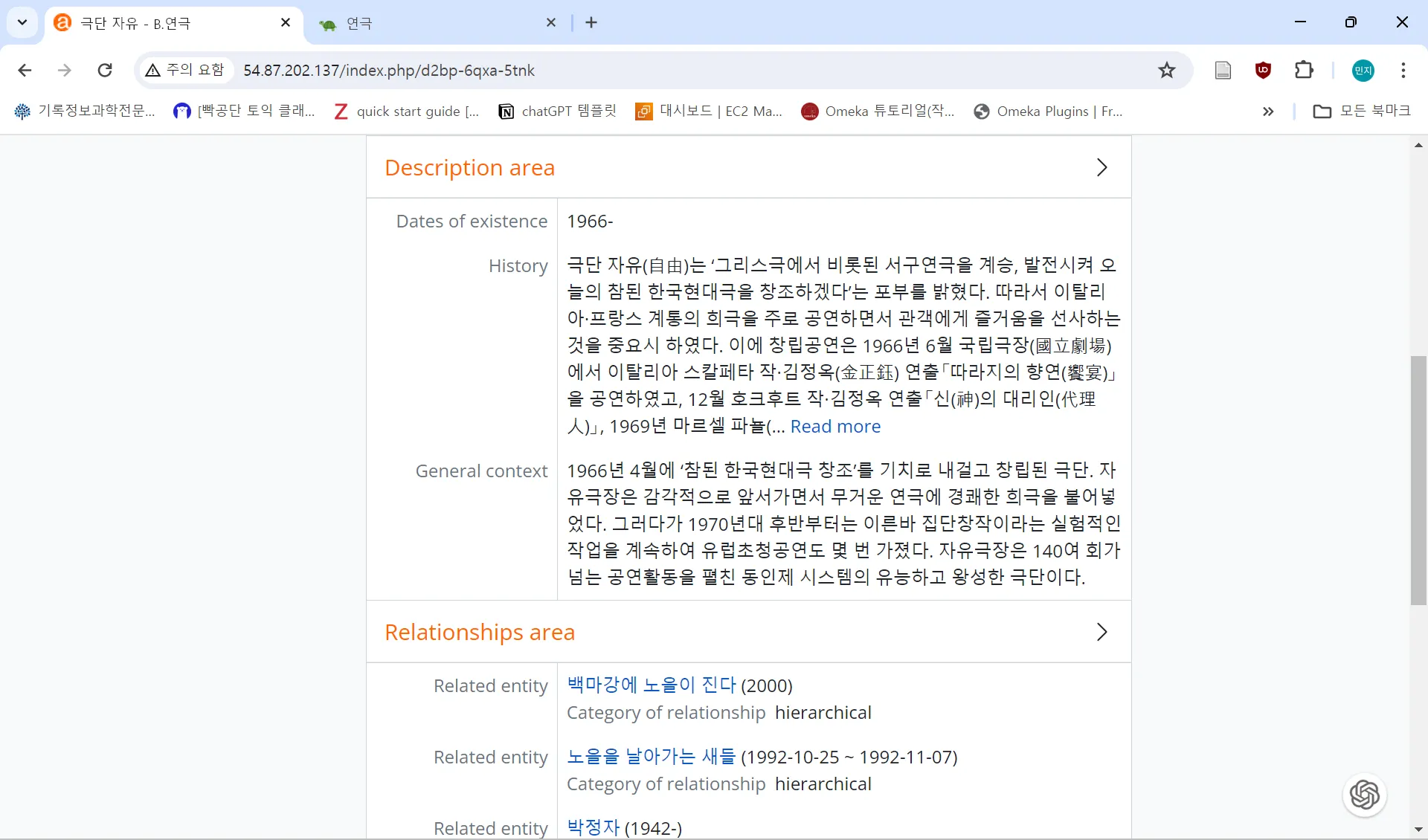Open the tab search dropdown arrow
This screenshot has width=1428, height=840.
pyautogui.click(x=22, y=22)
